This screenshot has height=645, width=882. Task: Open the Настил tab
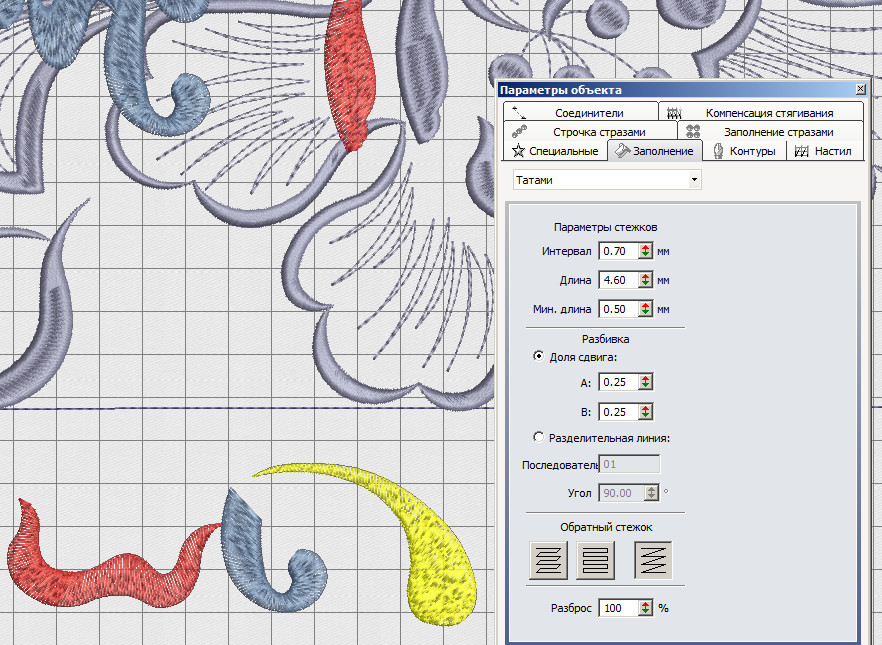pos(825,151)
